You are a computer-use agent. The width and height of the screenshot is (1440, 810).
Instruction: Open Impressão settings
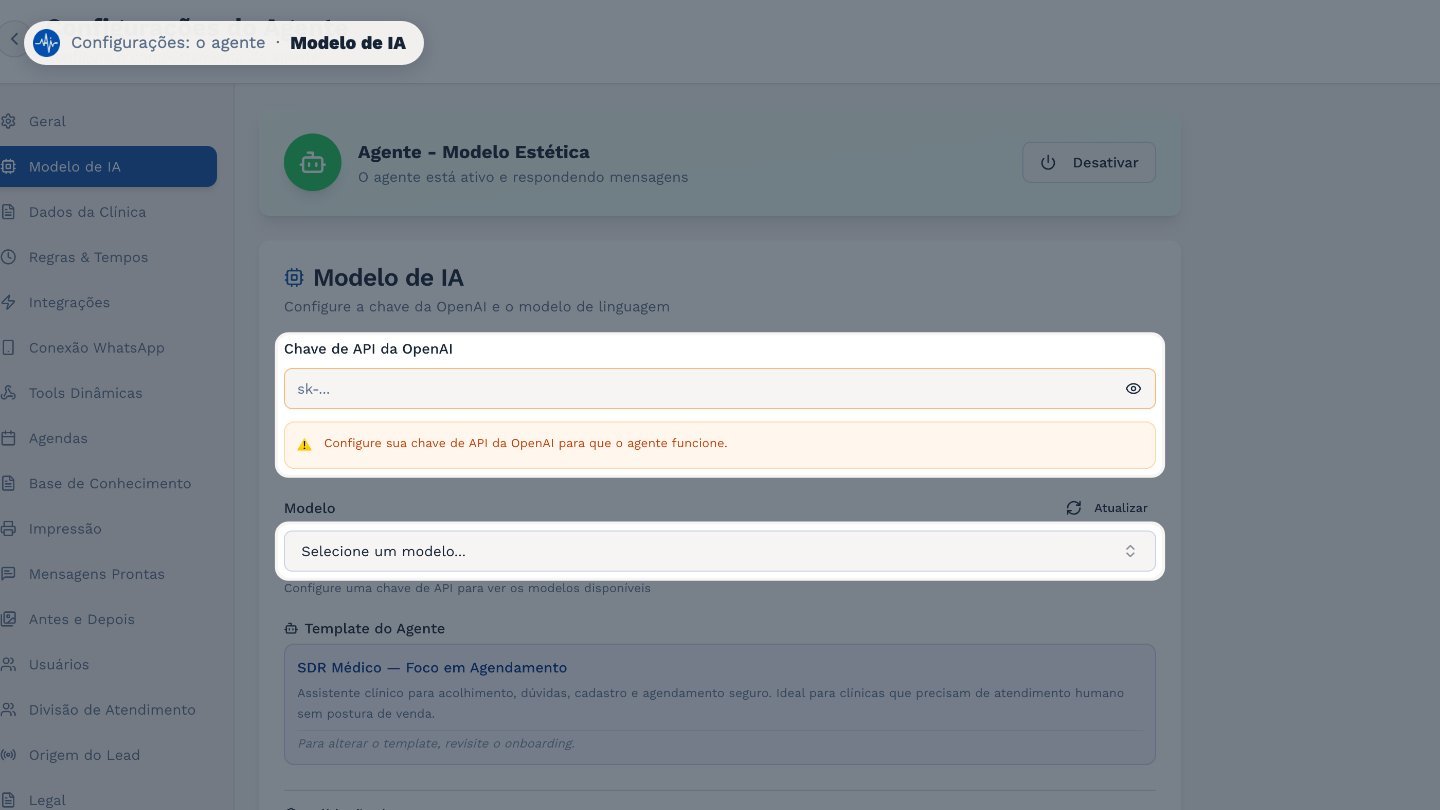(x=108, y=529)
